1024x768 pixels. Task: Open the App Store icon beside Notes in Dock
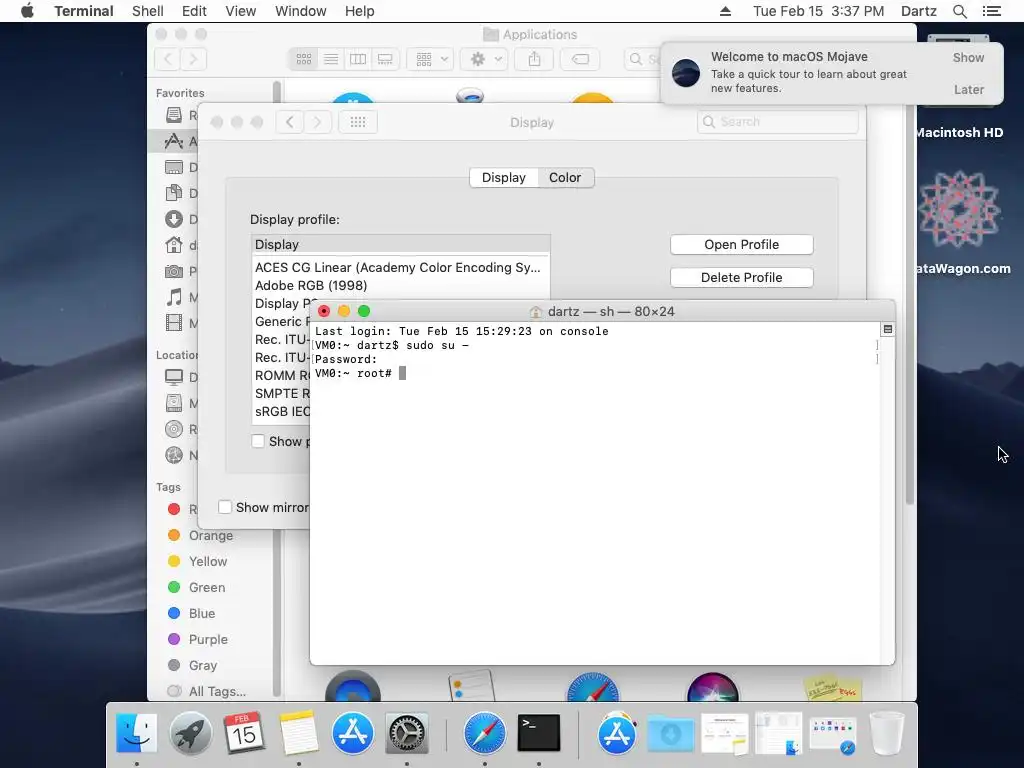[353, 733]
